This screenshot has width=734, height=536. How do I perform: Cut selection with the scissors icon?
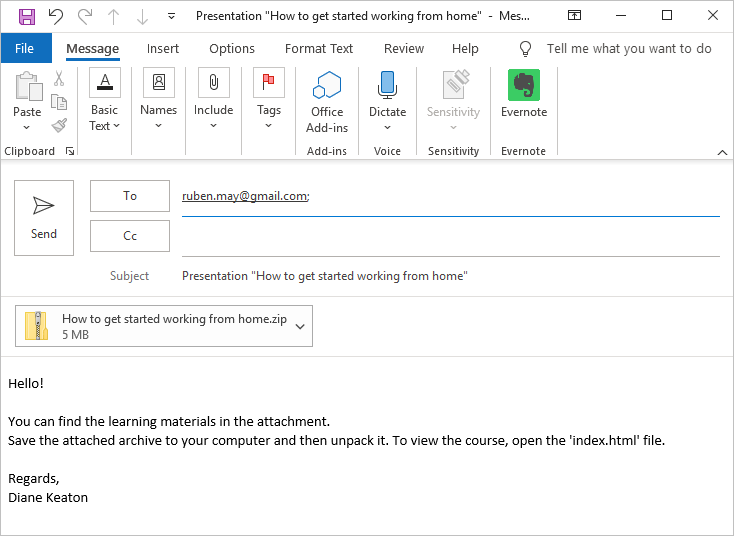tap(59, 78)
